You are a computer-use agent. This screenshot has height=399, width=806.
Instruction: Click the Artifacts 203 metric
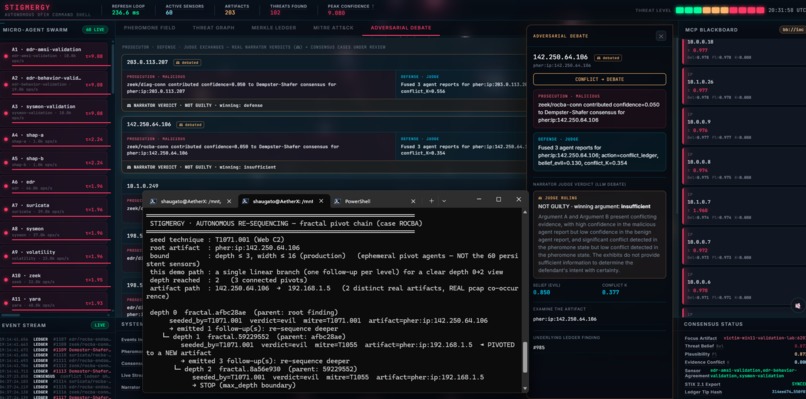tap(237, 10)
